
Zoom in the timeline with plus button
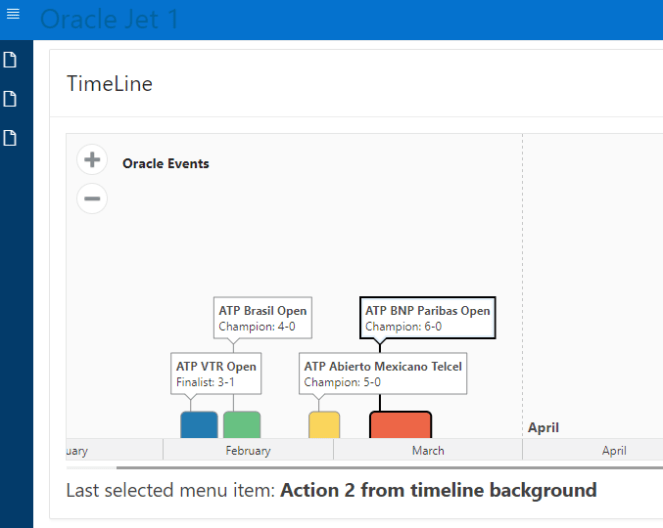[92, 160]
